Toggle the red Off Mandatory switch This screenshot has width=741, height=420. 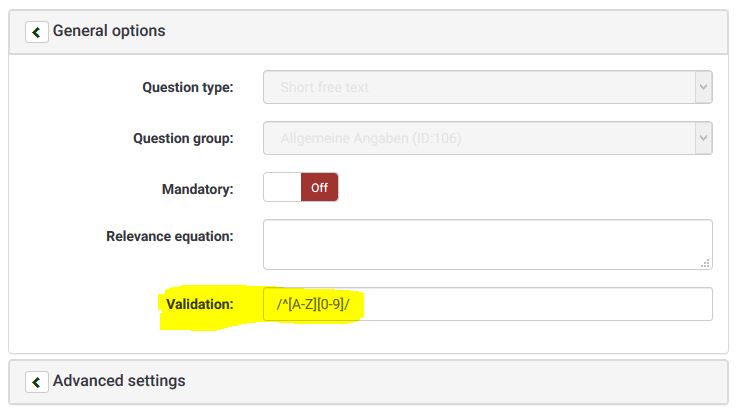point(319,188)
